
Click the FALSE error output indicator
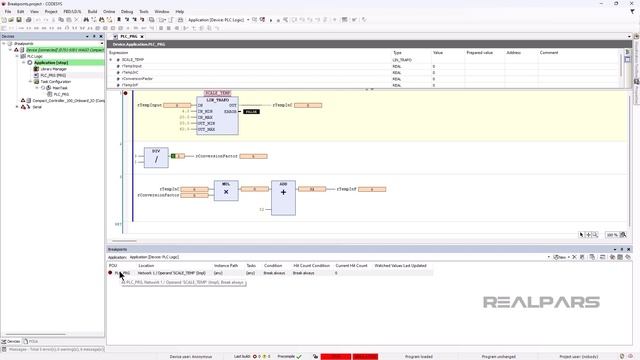click(251, 111)
